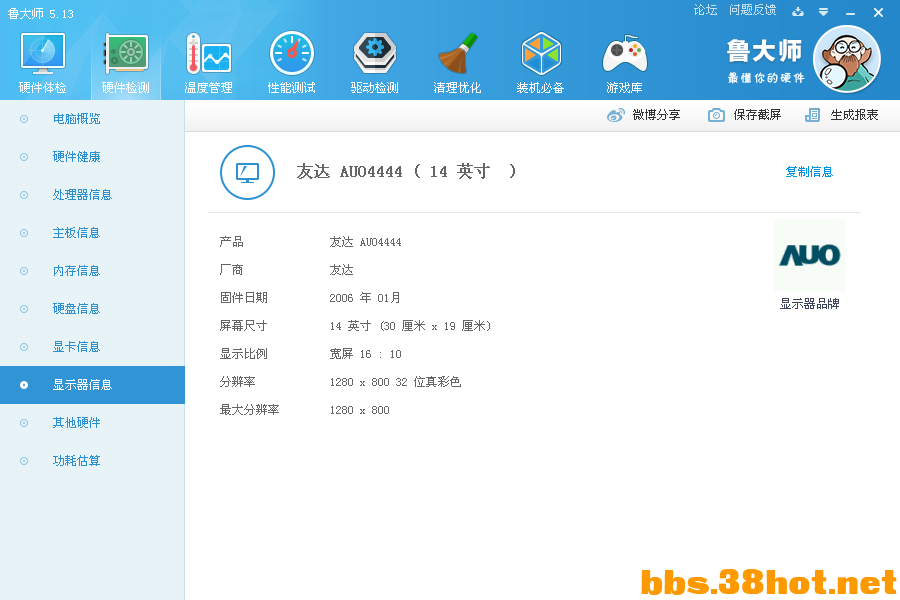The width and height of the screenshot is (900, 600).
Task: Open the title bar dropdown menu arrow
Action: (x=823, y=12)
